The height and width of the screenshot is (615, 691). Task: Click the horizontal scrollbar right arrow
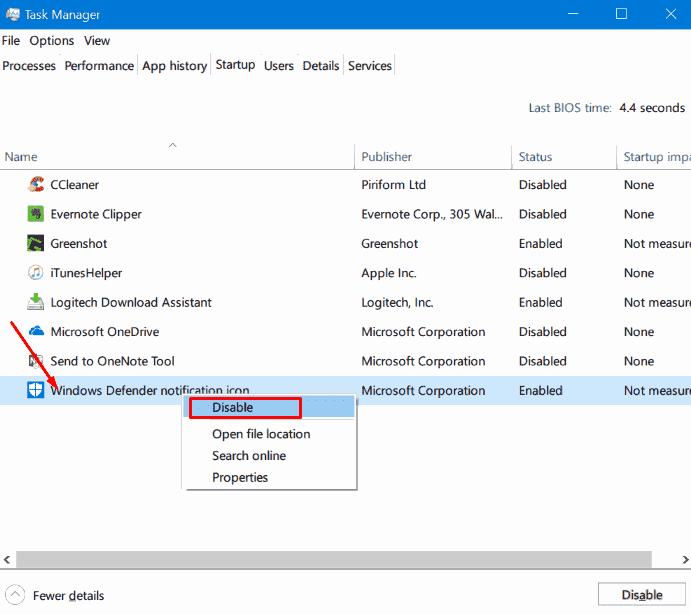683,559
